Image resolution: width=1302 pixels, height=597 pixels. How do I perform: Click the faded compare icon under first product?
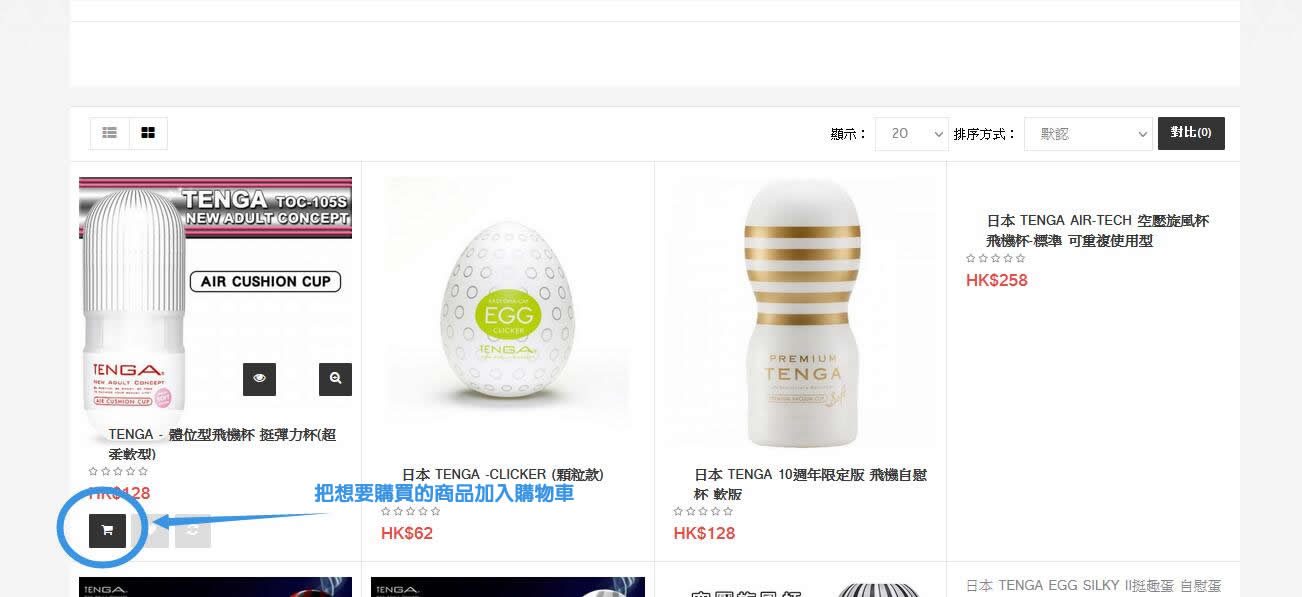click(193, 530)
